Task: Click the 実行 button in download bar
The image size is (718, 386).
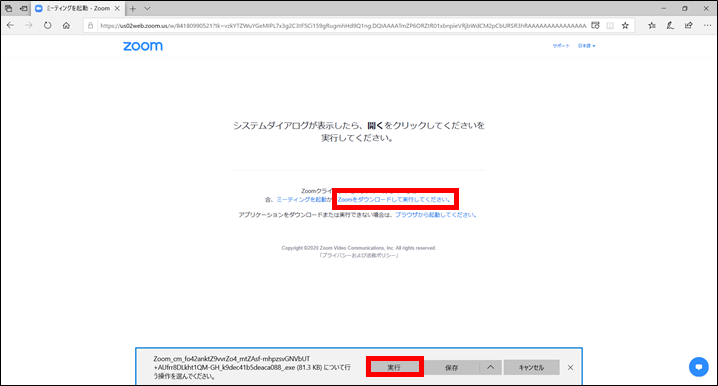Action: pyautogui.click(x=394, y=367)
